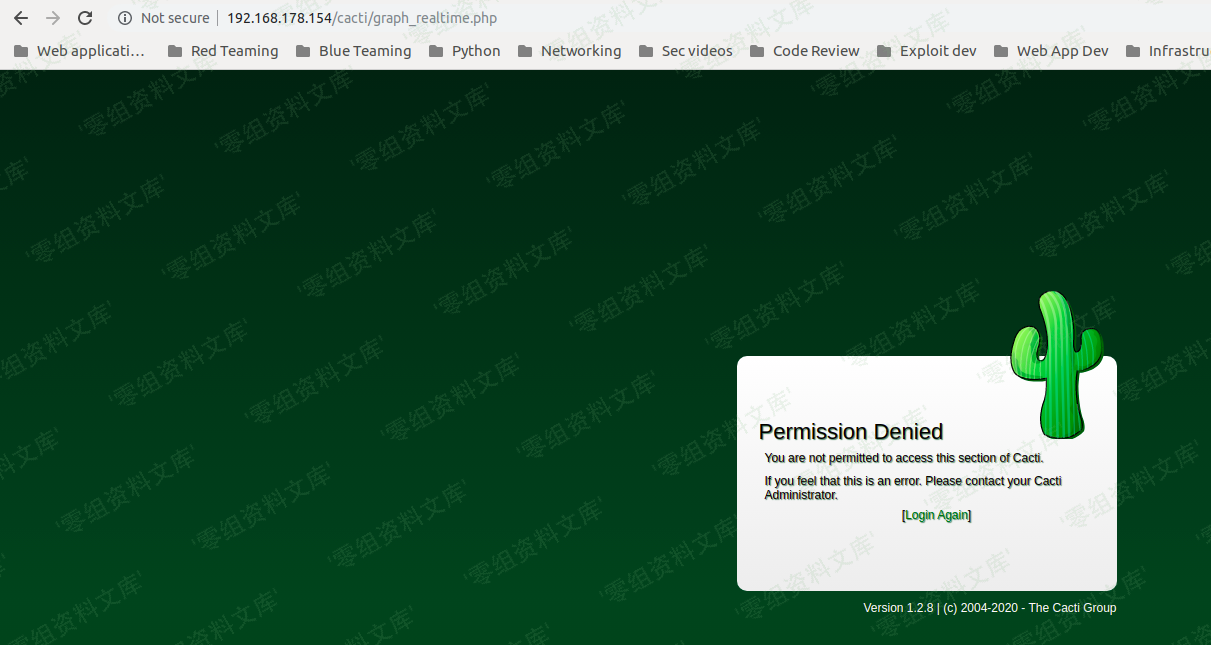1211x645 pixels.
Task: Click the Not secure label text
Action: pyautogui.click(x=175, y=18)
